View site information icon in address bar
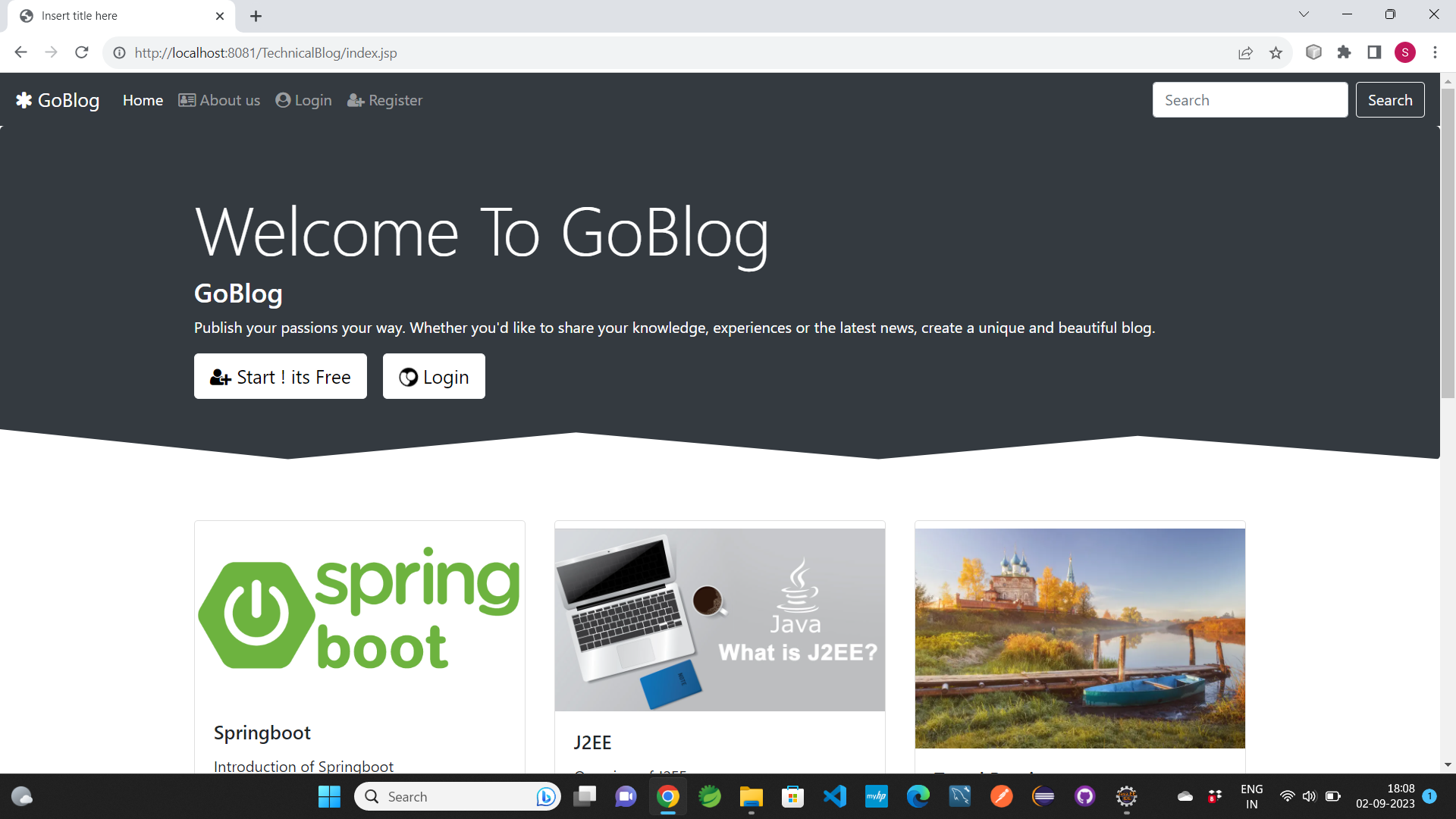 (x=119, y=53)
